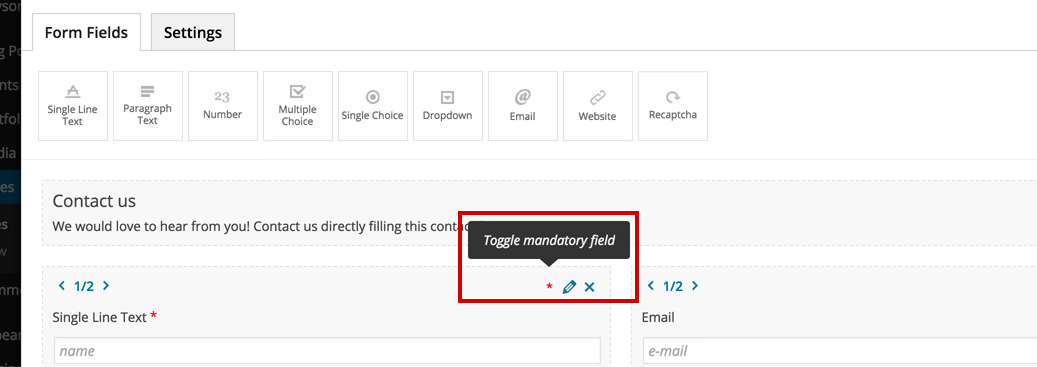Add a Multiple Choice field

[x=298, y=106]
